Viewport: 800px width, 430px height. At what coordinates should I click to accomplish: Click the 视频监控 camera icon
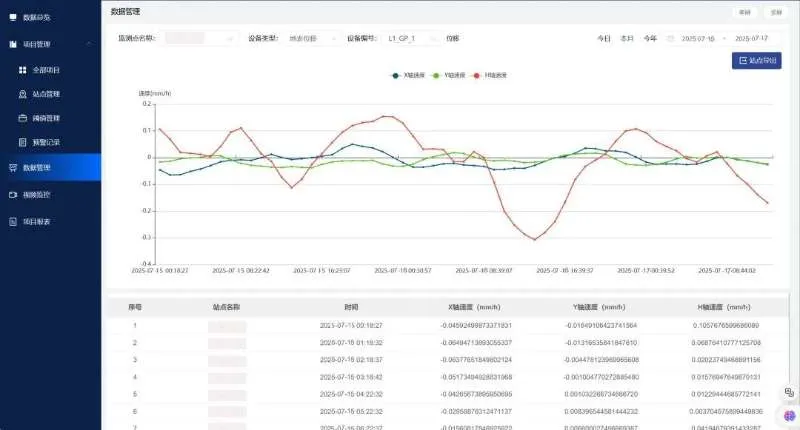tap(13, 194)
